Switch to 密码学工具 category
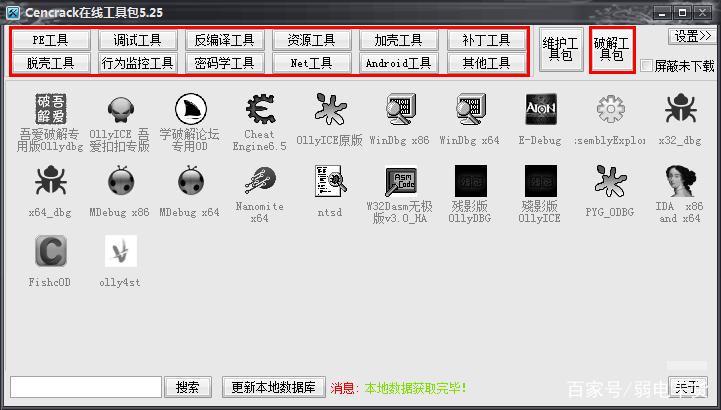 [224, 63]
